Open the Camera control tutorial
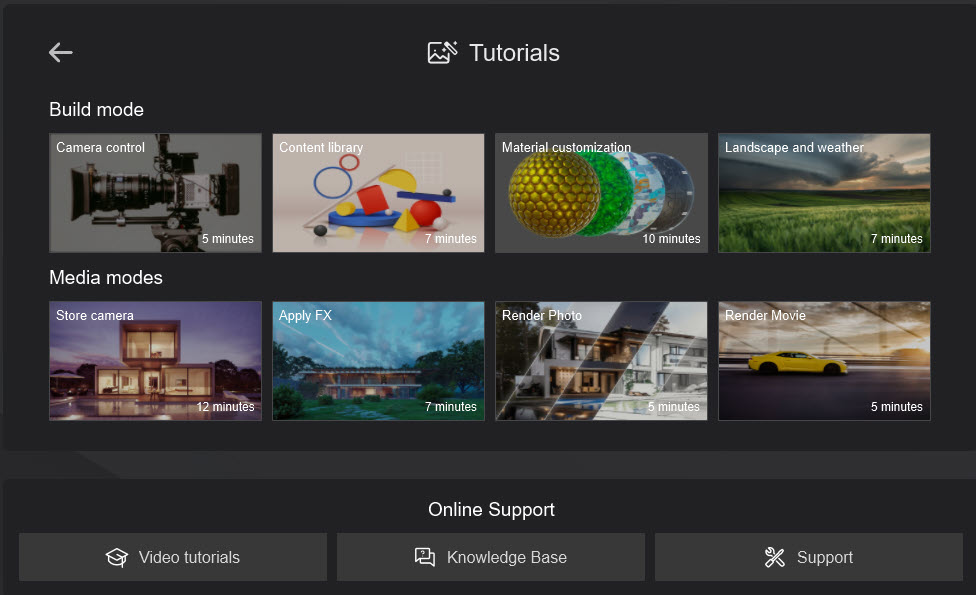 tap(155, 193)
